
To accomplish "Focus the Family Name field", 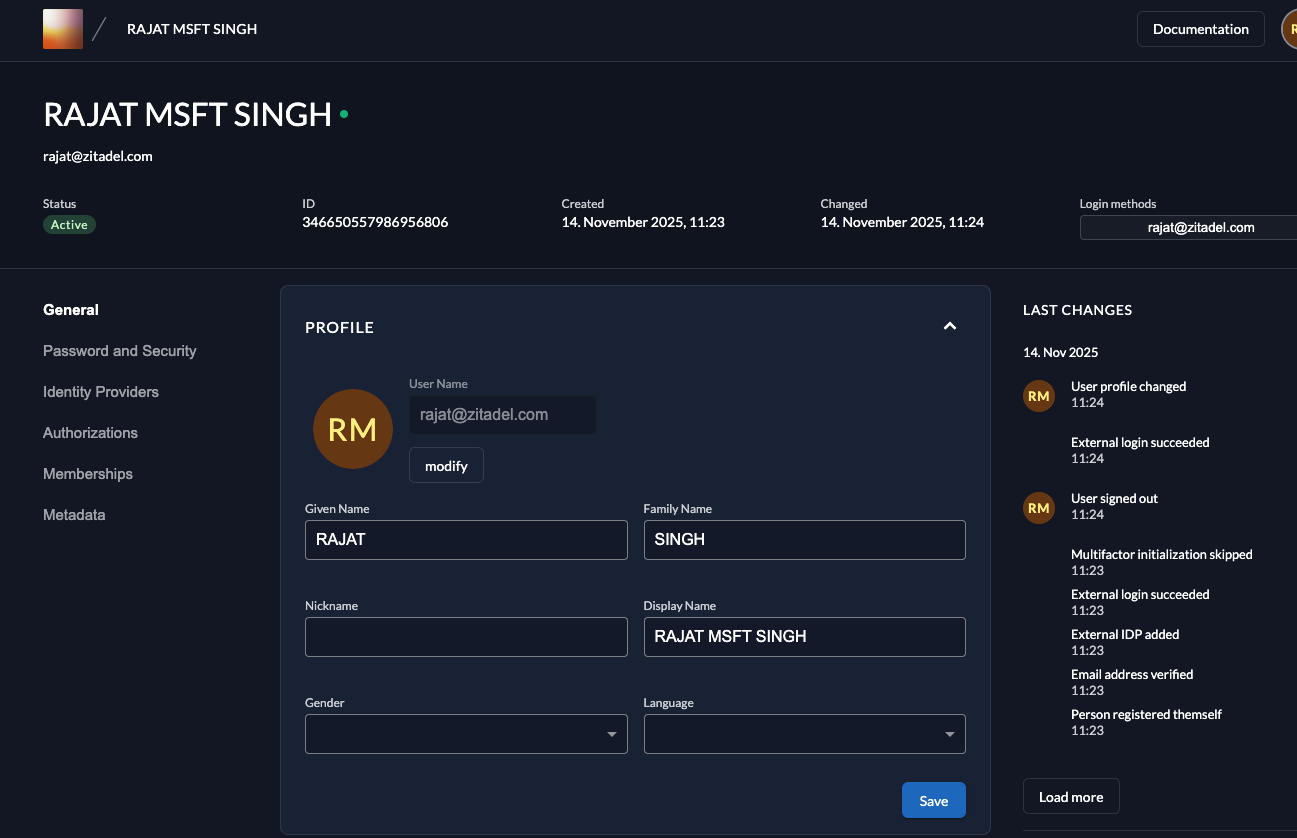I will point(805,540).
